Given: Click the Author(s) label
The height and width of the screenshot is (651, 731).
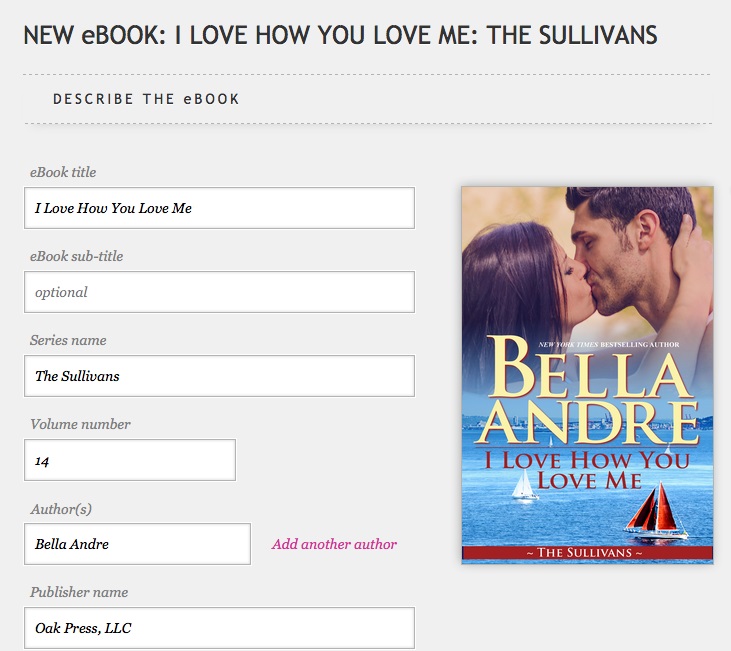Looking at the screenshot, I should tap(61, 509).
